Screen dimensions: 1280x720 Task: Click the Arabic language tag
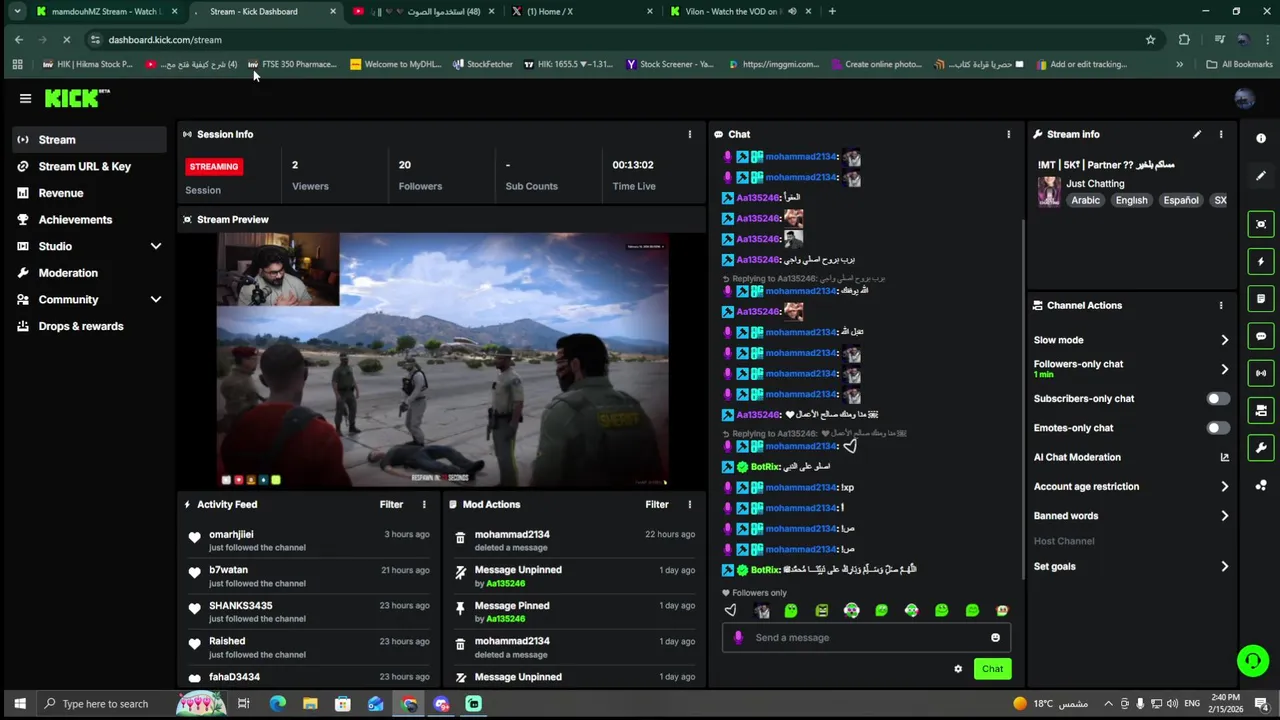coord(1085,200)
